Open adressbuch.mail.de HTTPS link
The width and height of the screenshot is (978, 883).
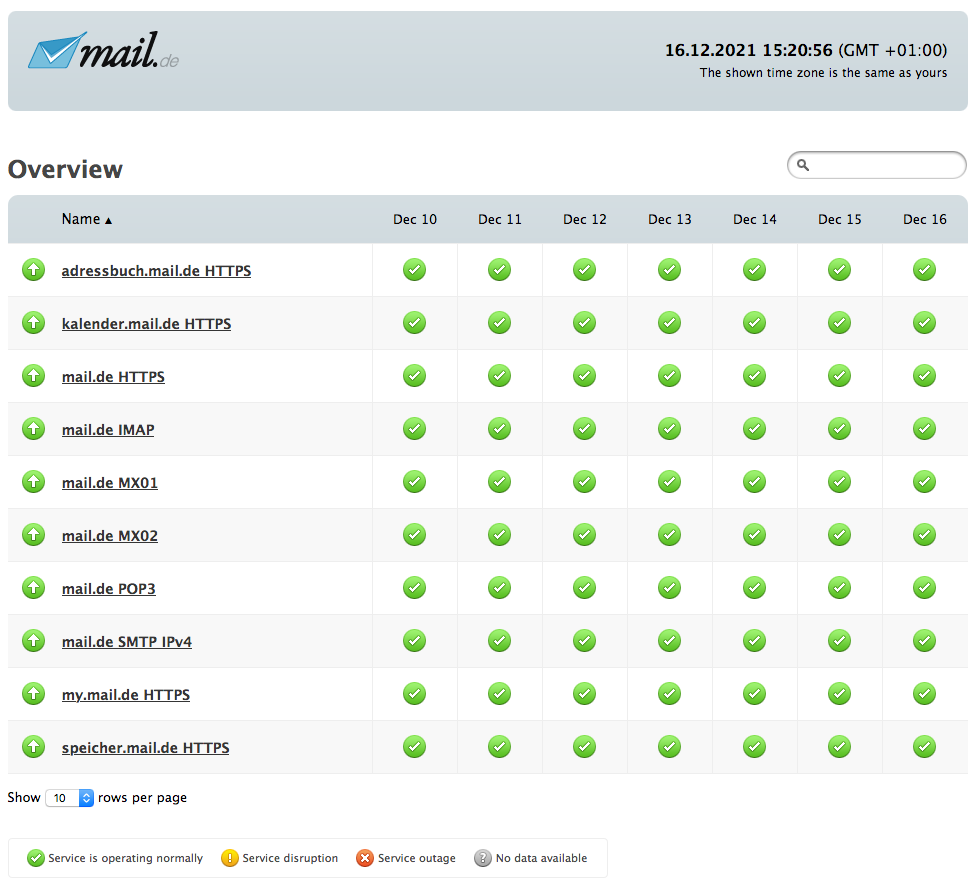(x=157, y=271)
